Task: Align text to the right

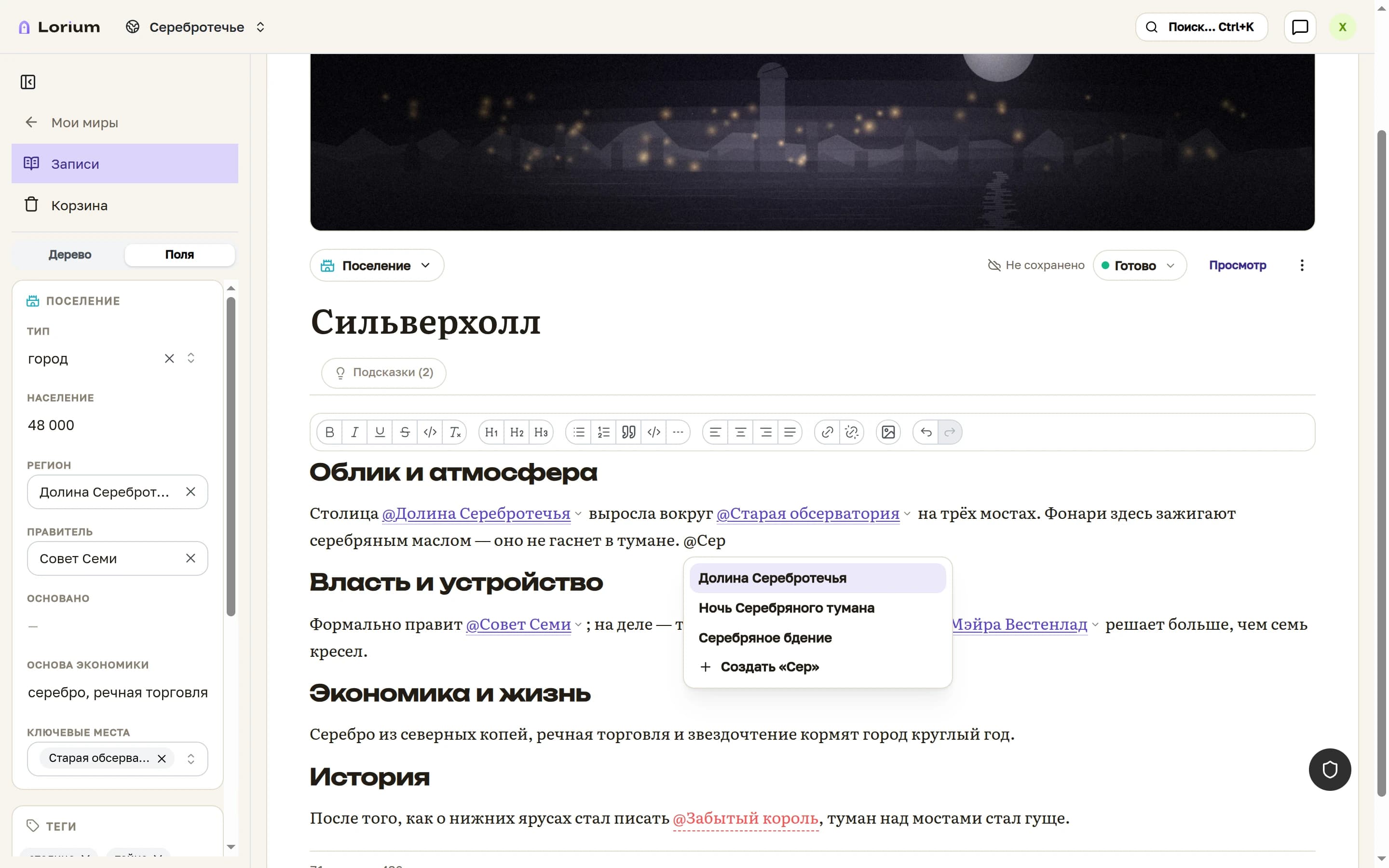Action: pos(766,432)
